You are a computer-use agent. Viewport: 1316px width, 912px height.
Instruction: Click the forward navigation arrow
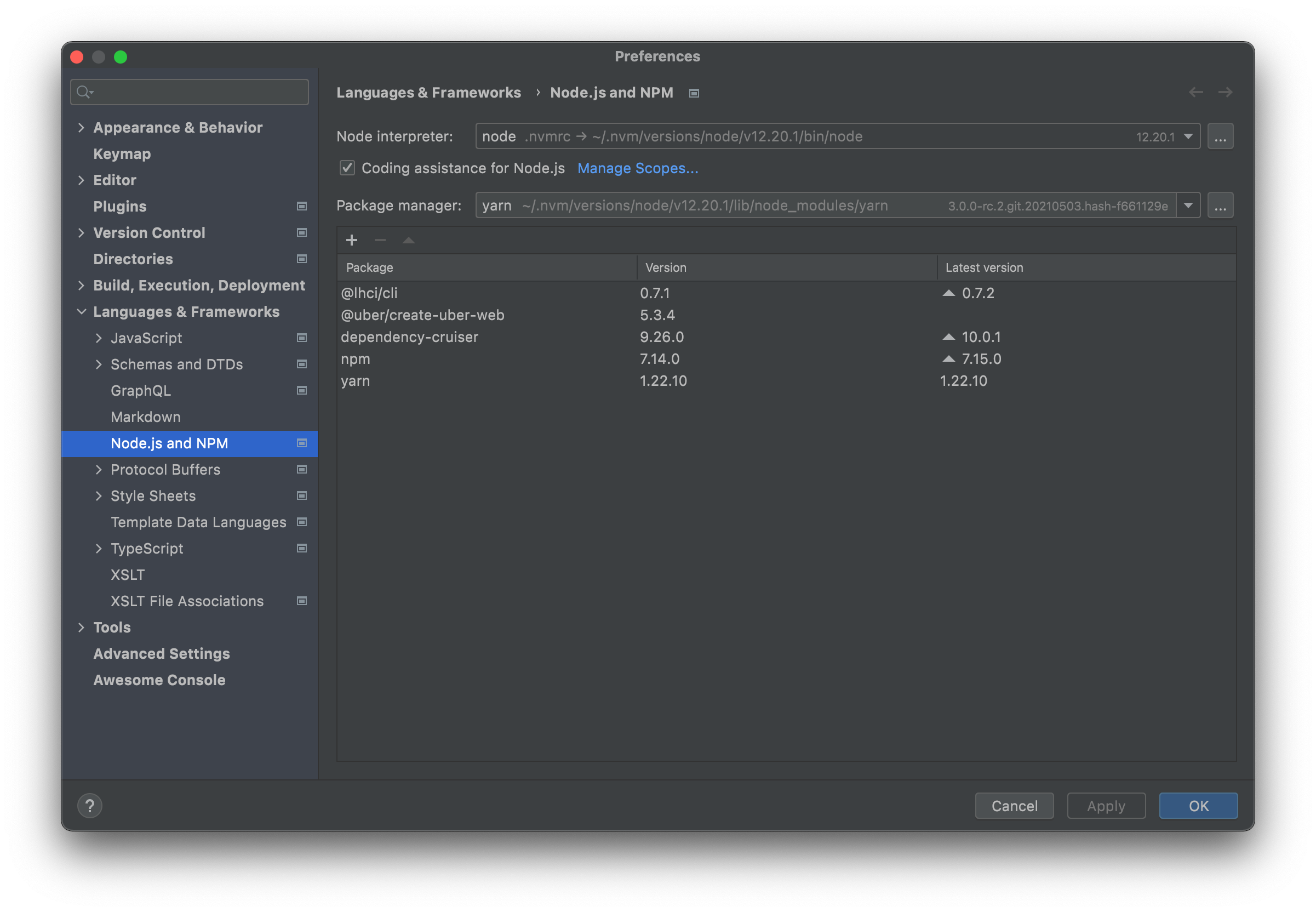point(1226,92)
